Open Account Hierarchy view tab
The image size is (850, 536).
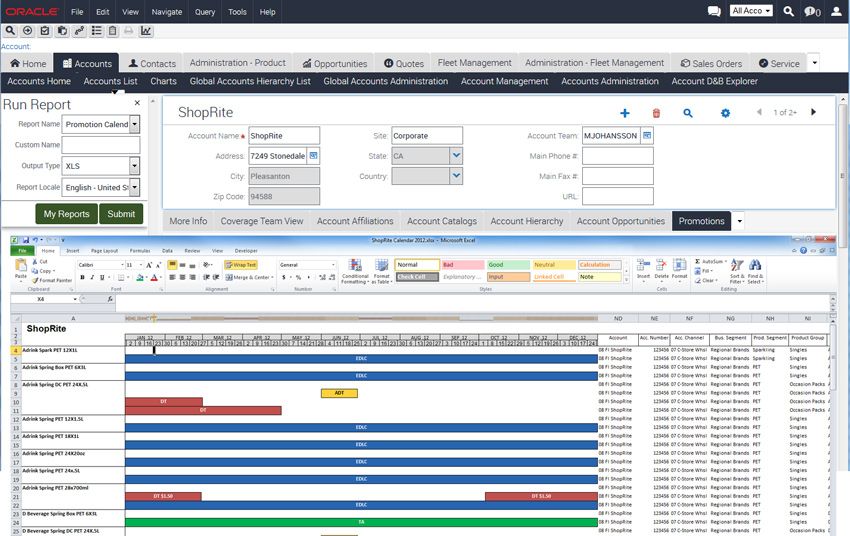coord(527,221)
